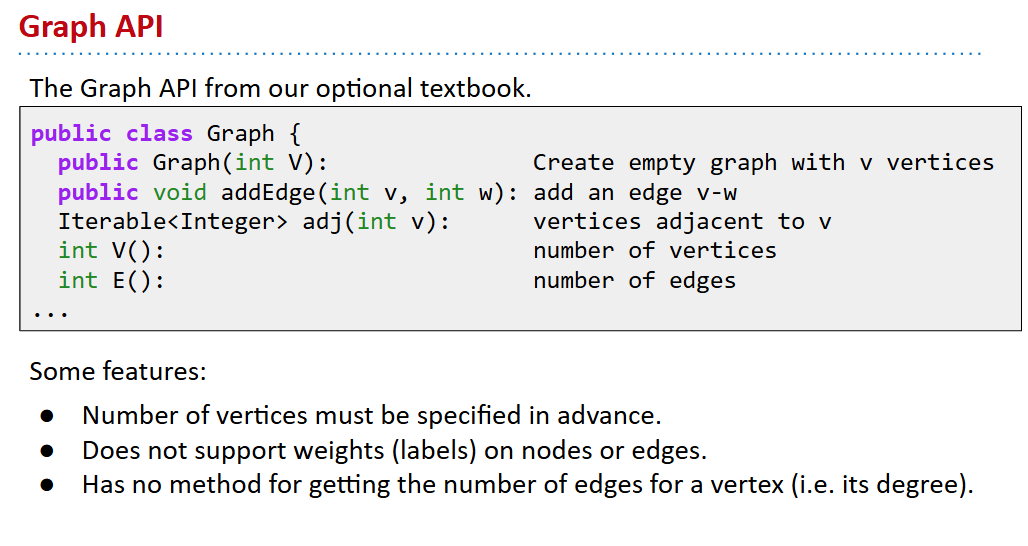The height and width of the screenshot is (546, 1028).
Task: Click the 'public class Graph {' code line
Action: (165, 133)
